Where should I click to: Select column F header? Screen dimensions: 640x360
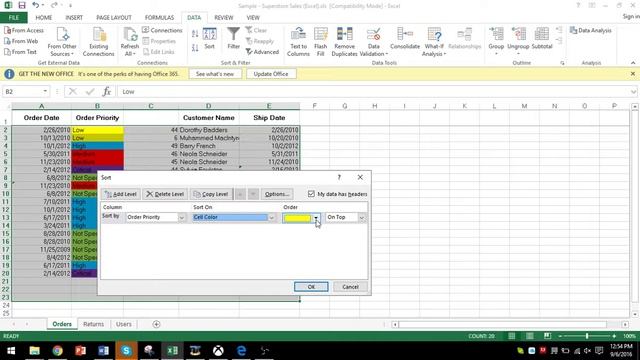point(314,106)
